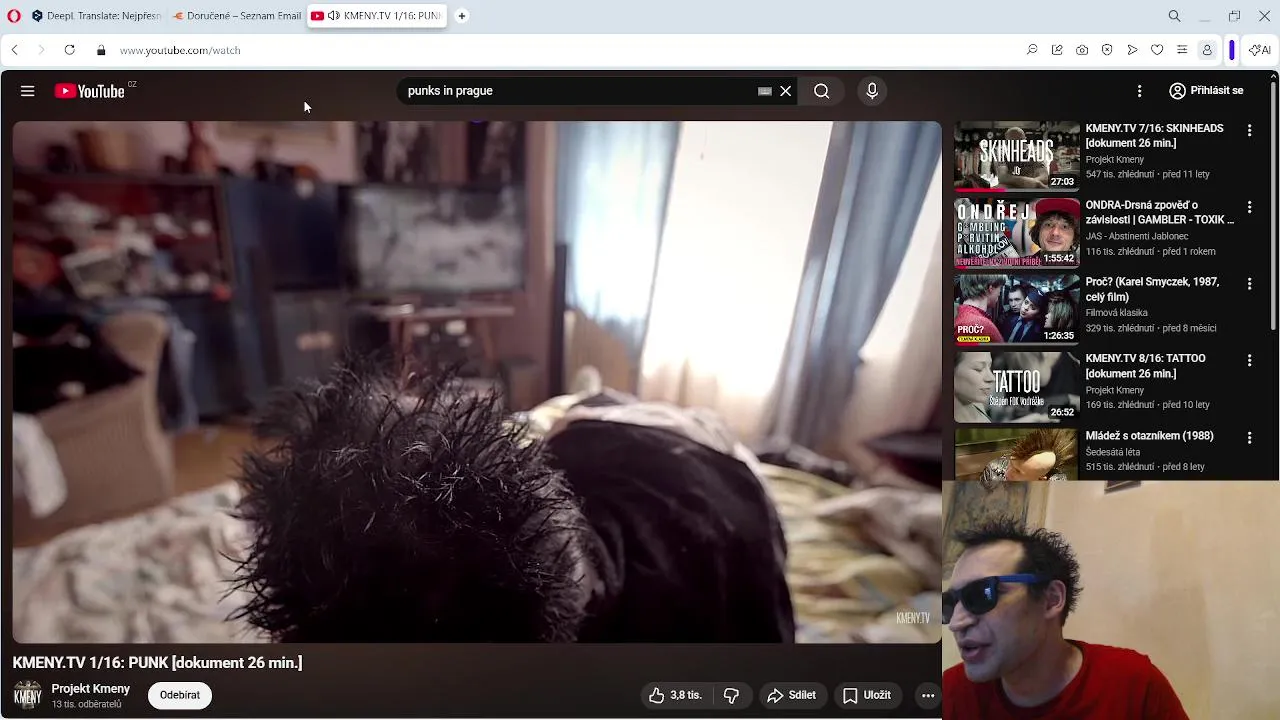Open the Opera main menu icon
Screen dimensions: 1280x720
14,16
